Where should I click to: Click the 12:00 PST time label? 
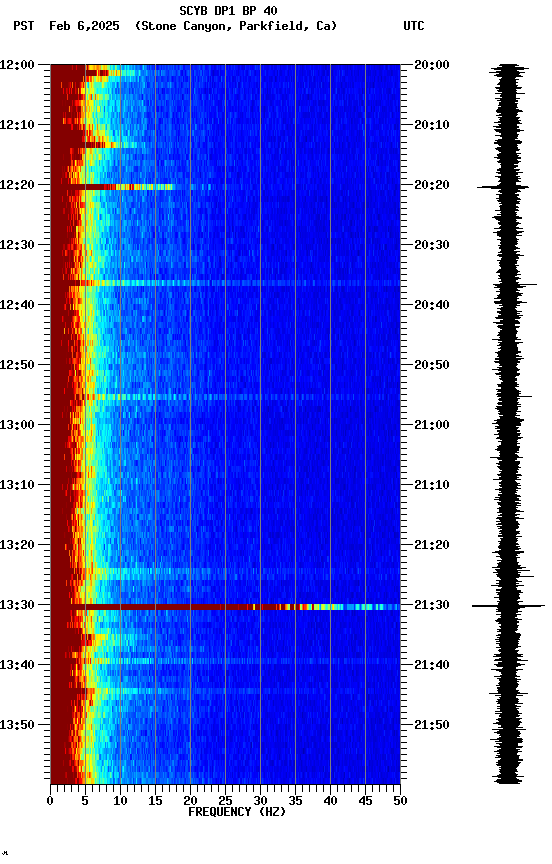17,65
